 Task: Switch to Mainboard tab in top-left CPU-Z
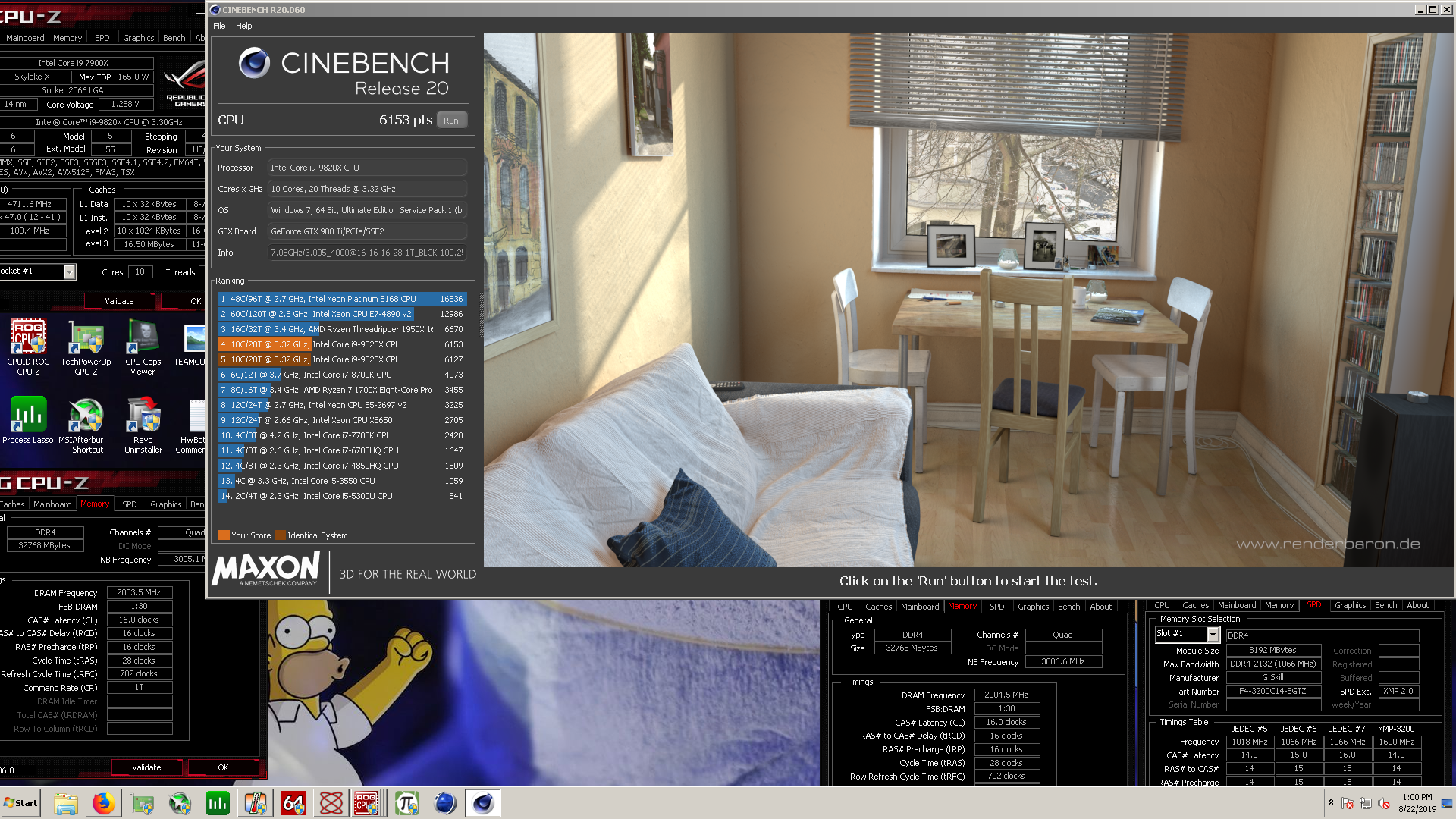[x=25, y=38]
